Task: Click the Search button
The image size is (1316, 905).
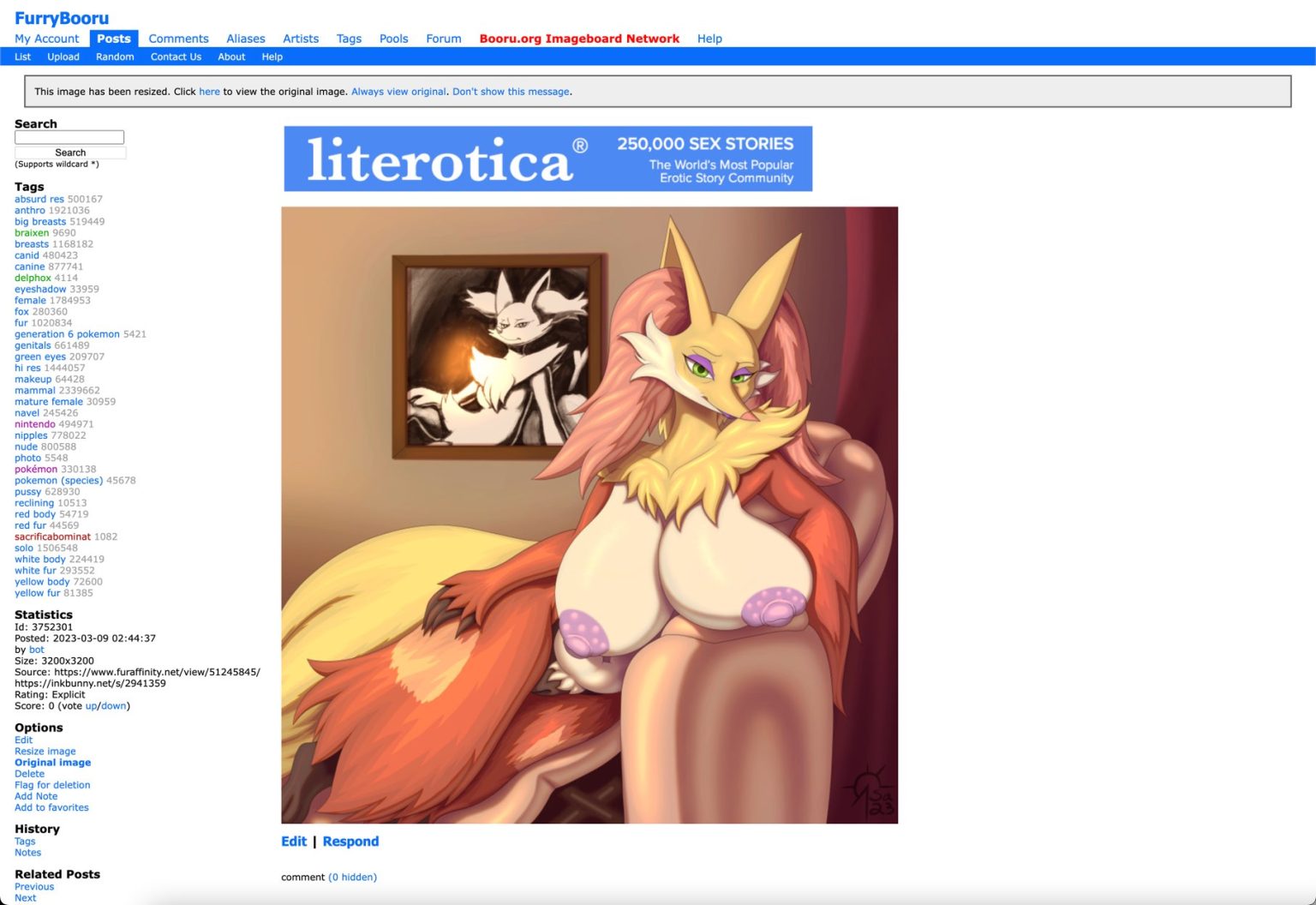Action: [x=70, y=153]
